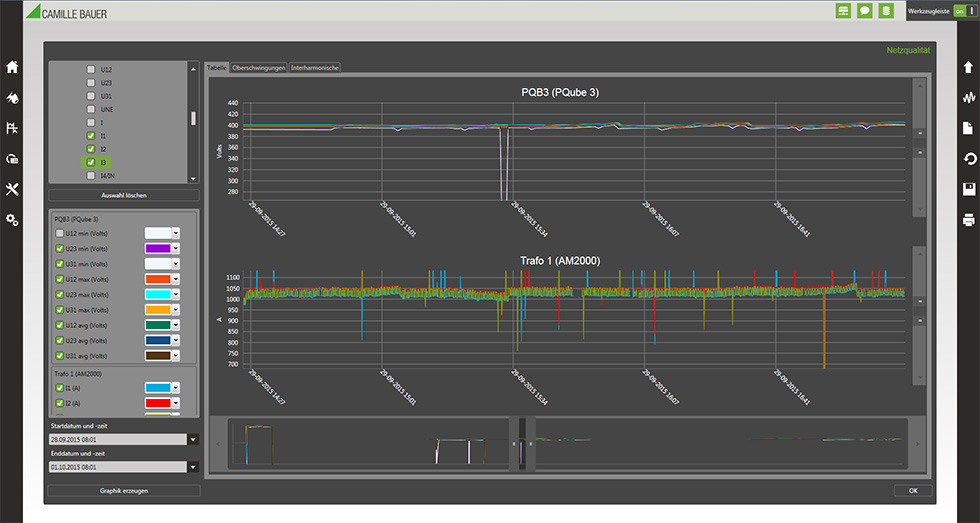980x523 pixels.
Task: Click measurement list scroll-up arrow
Action: 193,69
